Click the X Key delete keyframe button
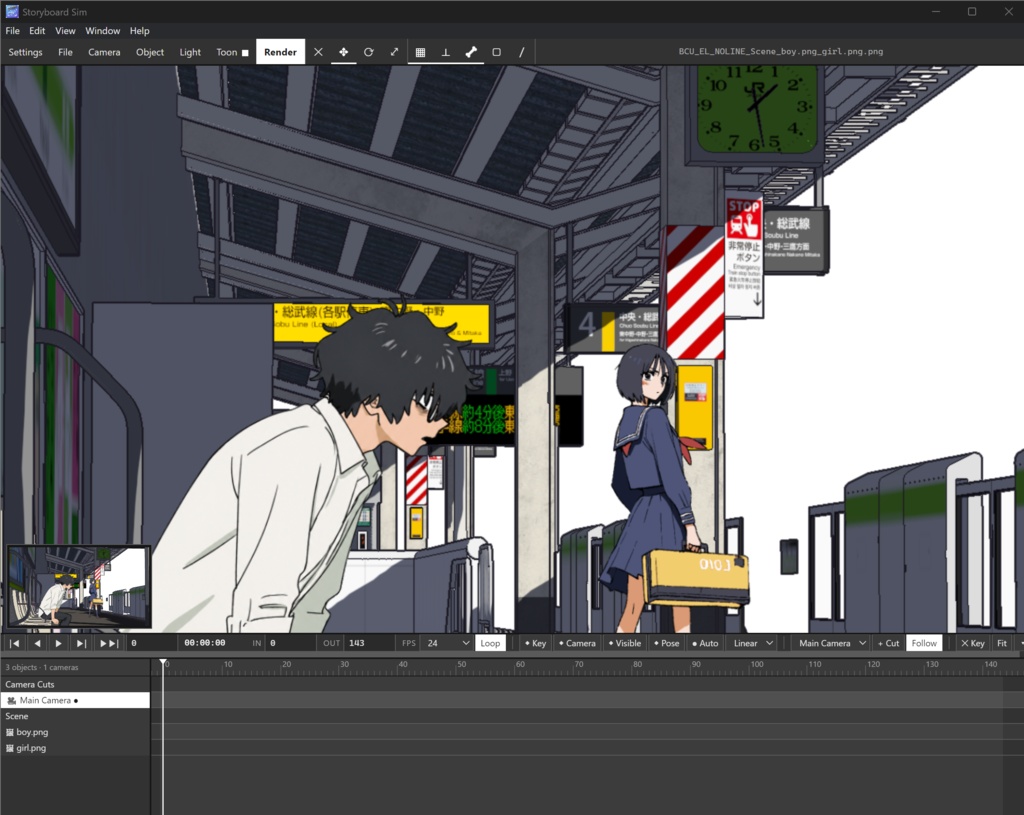The image size is (1024, 815). pyautogui.click(x=972, y=643)
